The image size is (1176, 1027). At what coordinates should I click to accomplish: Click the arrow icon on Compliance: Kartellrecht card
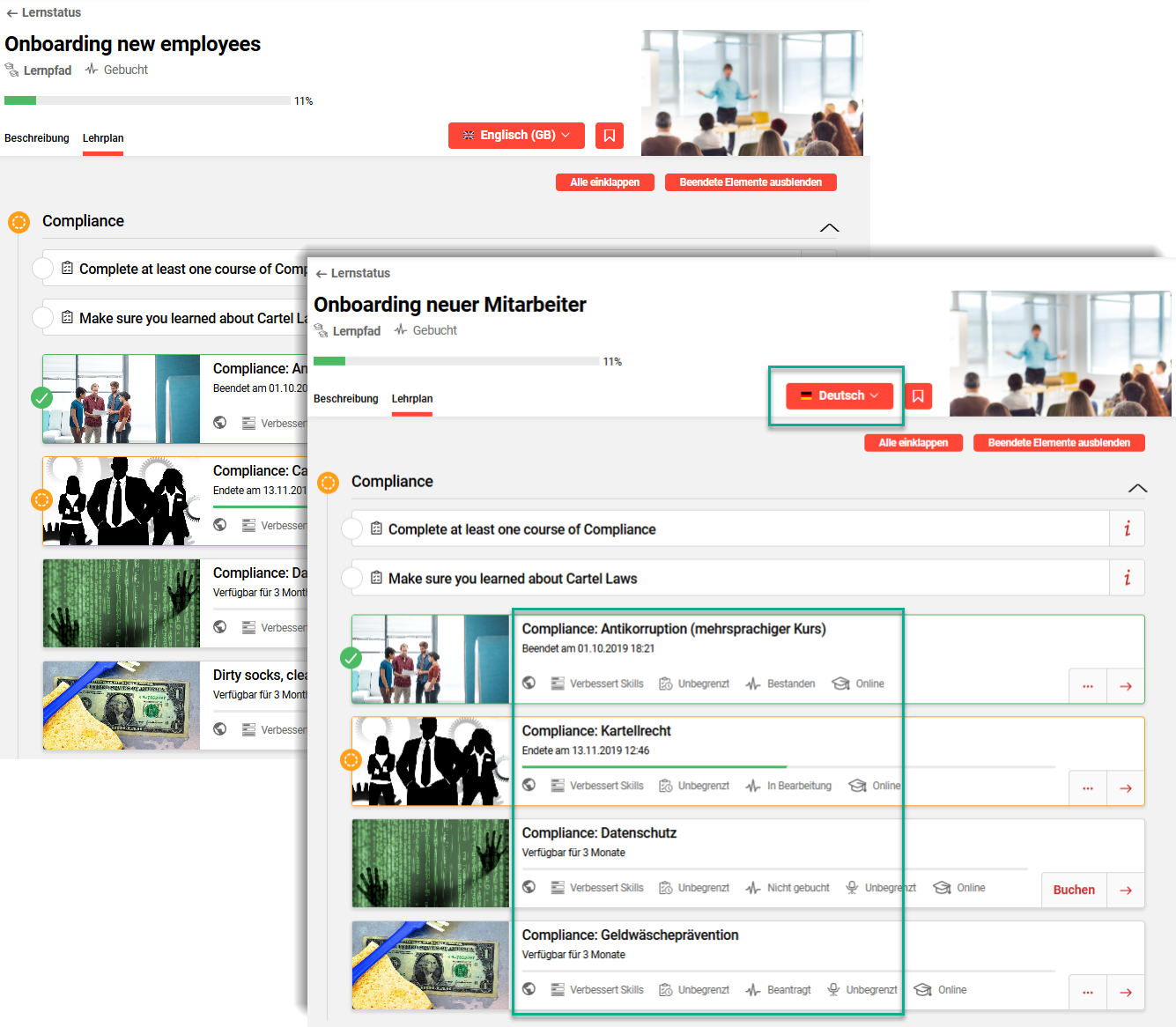[x=1126, y=787]
